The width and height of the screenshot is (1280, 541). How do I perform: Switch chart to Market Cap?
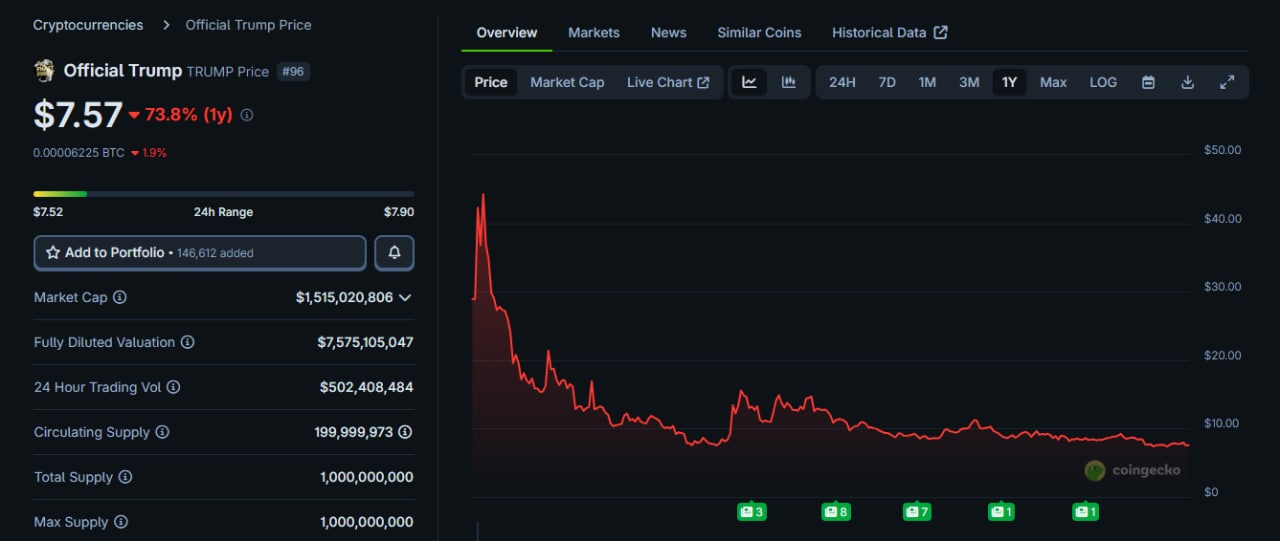click(x=567, y=82)
